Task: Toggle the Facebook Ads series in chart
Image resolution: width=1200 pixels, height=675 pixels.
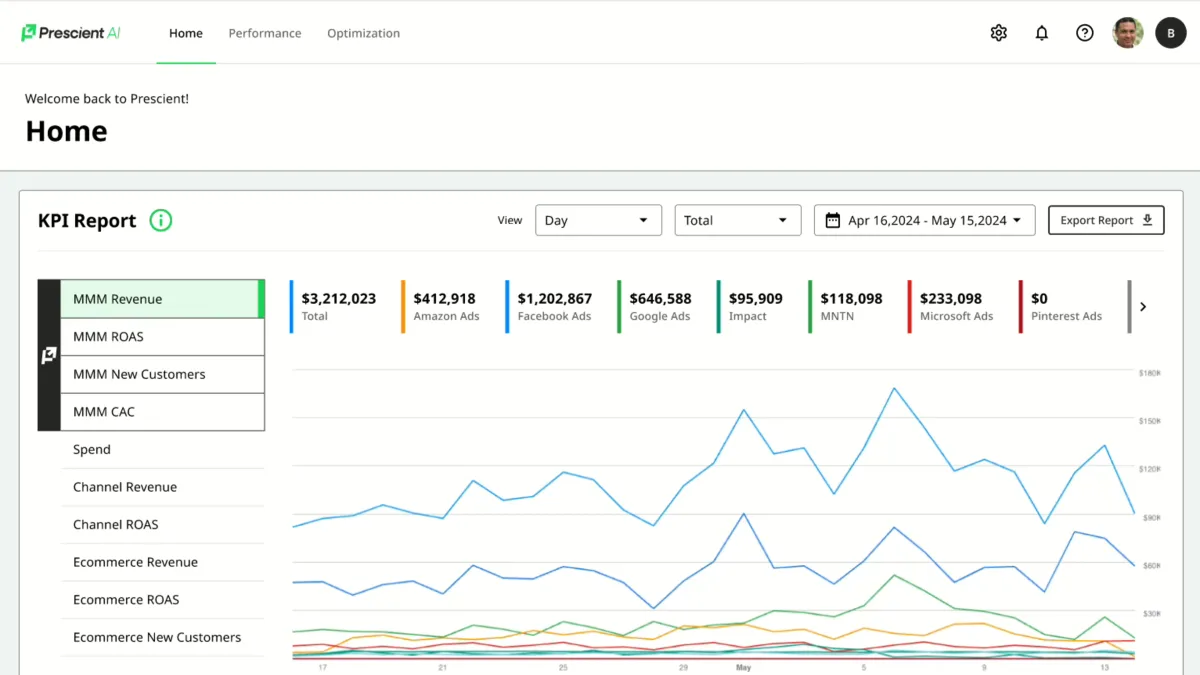Action: [554, 306]
